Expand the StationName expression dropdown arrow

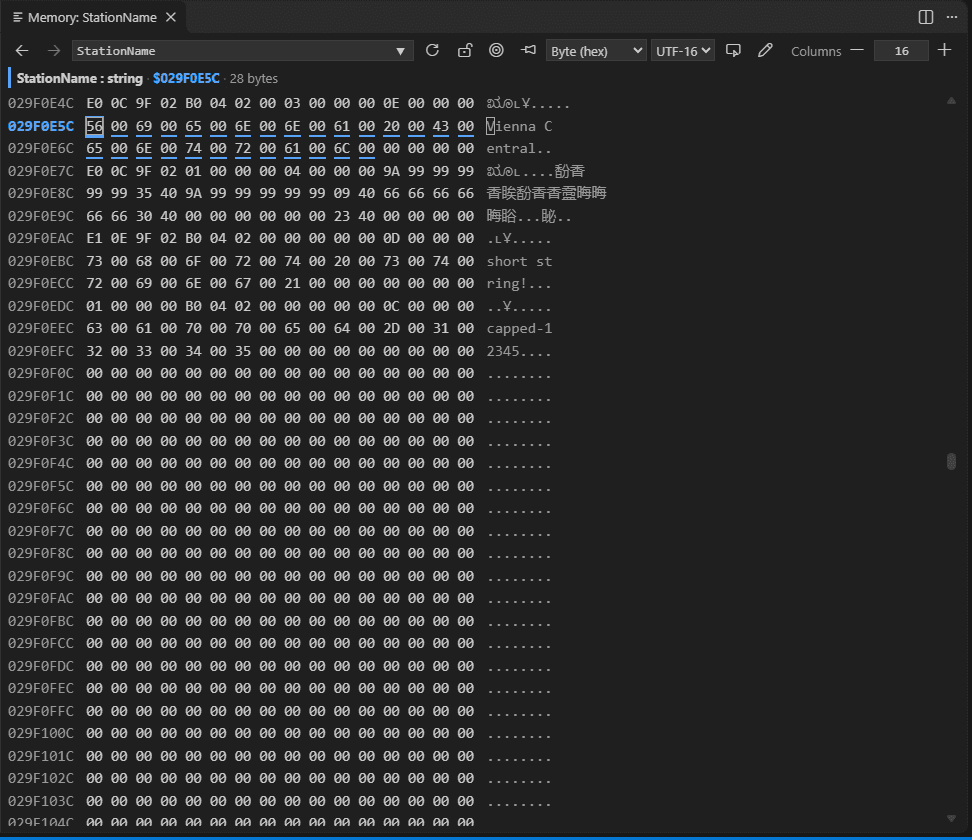pyautogui.click(x=400, y=51)
